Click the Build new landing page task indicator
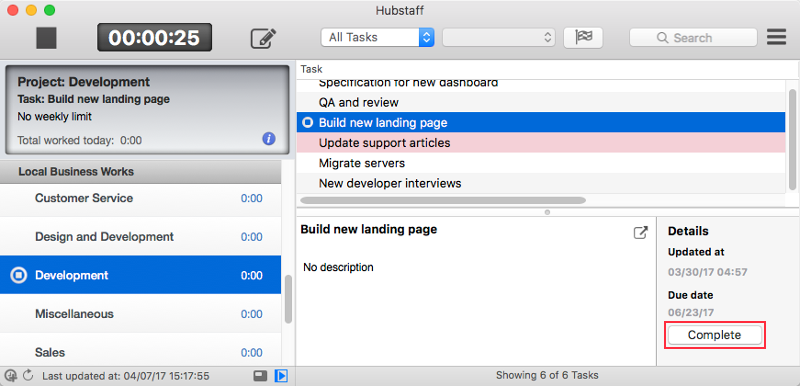This screenshot has height=386, width=800. point(308,123)
